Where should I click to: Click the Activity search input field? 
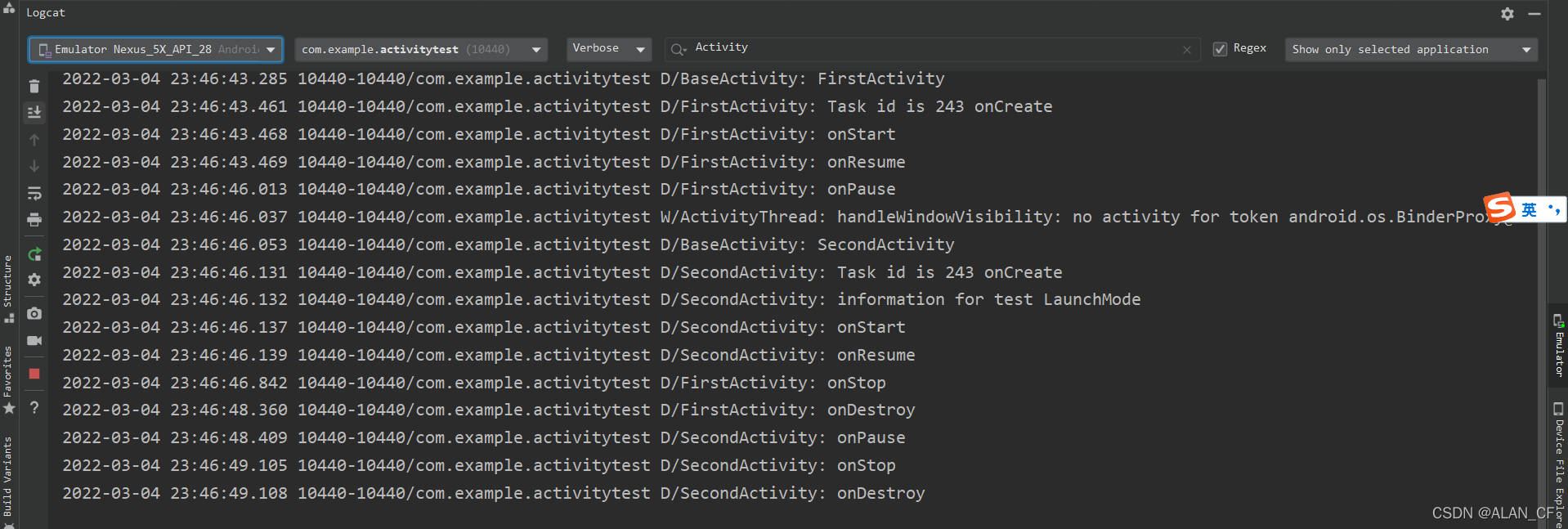point(932,49)
